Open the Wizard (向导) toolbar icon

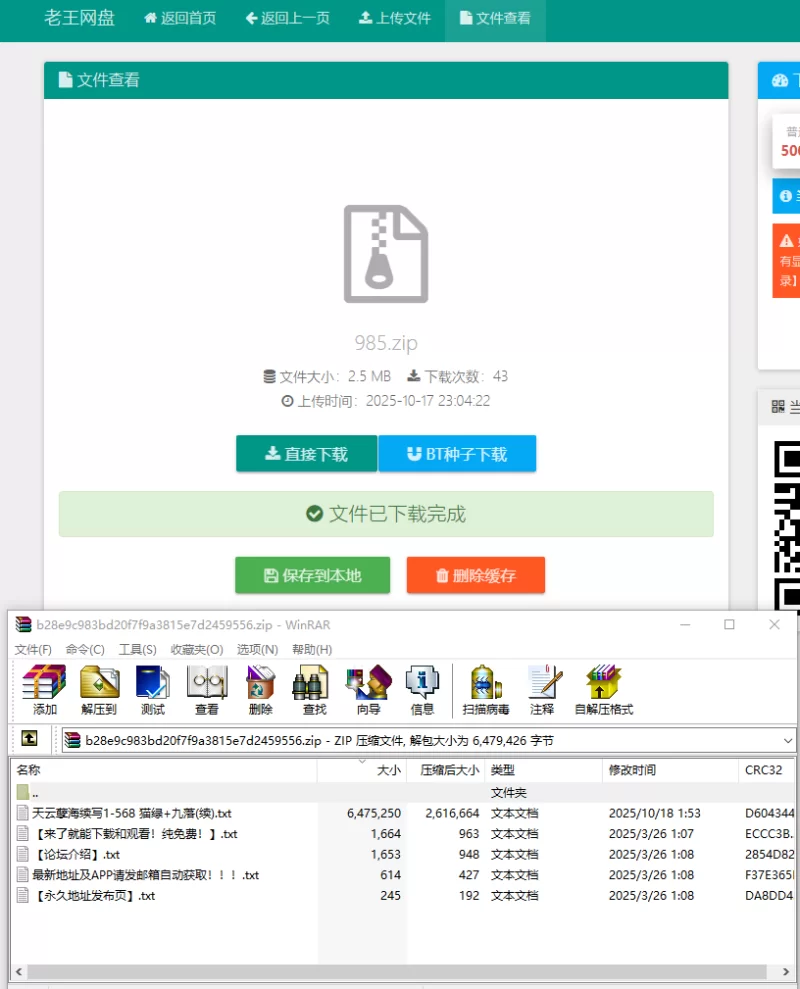[x=368, y=689]
